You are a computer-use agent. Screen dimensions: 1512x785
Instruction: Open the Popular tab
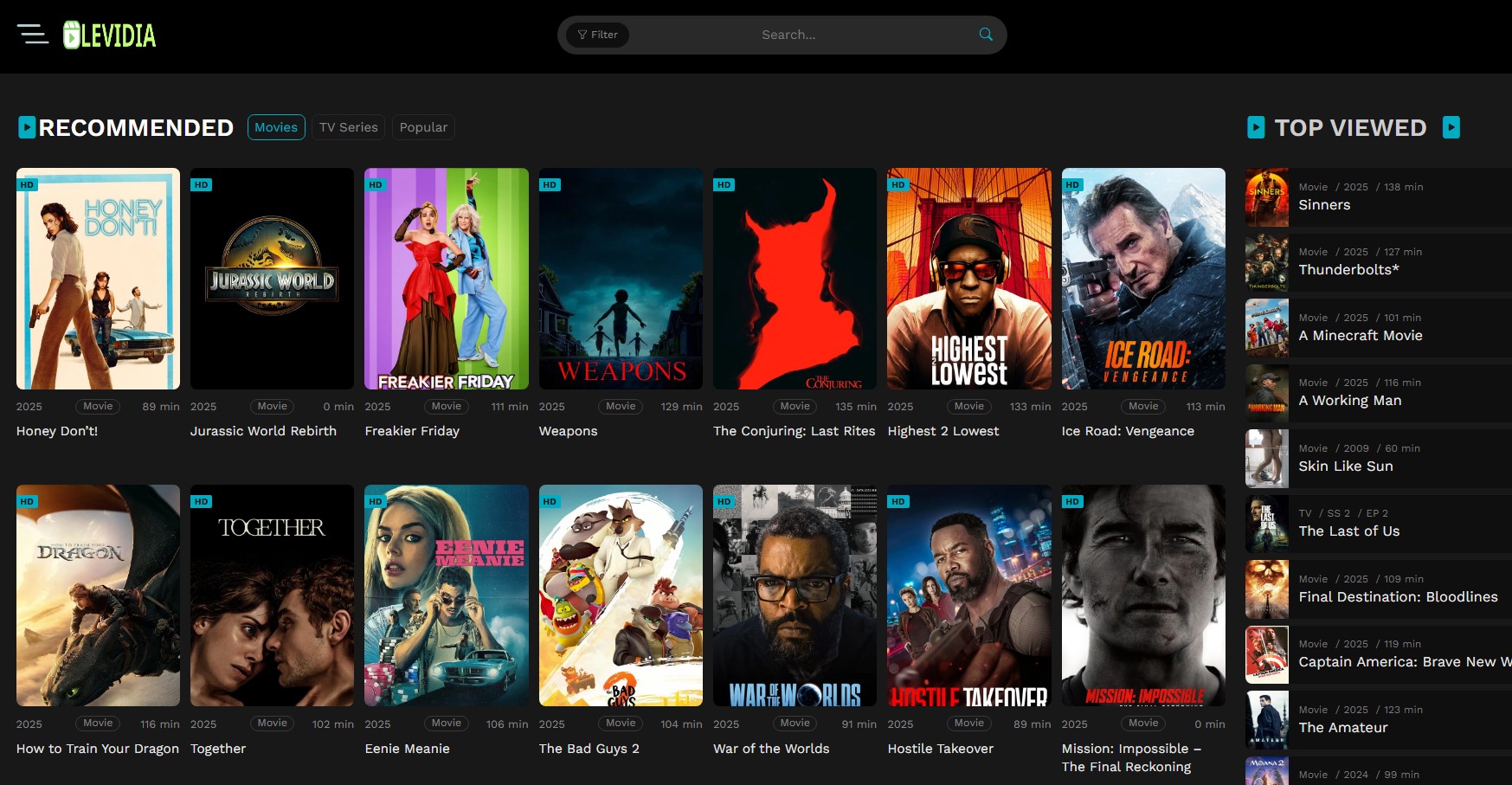click(423, 126)
